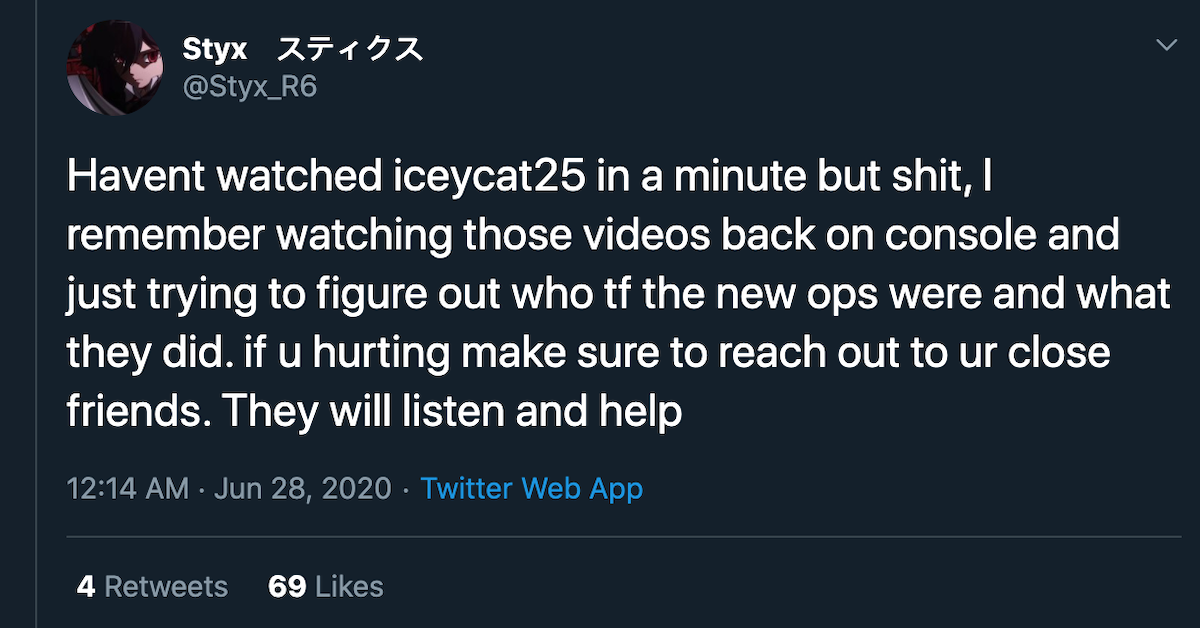The image size is (1200, 628).
Task: Open the Twitter Web App source link
Action: click(530, 488)
